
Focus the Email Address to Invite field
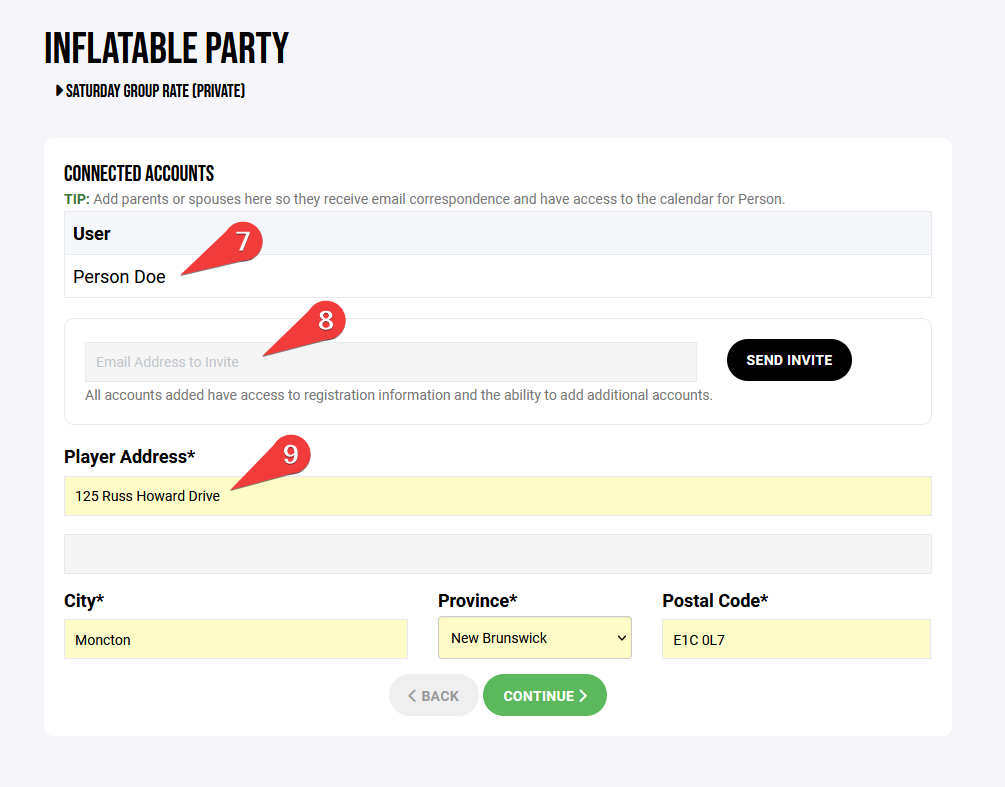pyautogui.click(x=390, y=362)
